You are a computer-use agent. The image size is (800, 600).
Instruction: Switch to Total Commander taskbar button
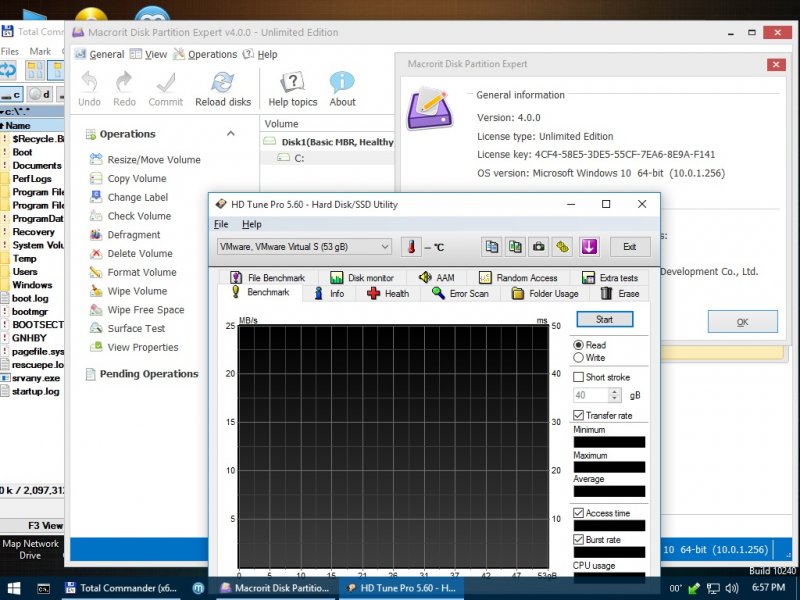(x=122, y=588)
